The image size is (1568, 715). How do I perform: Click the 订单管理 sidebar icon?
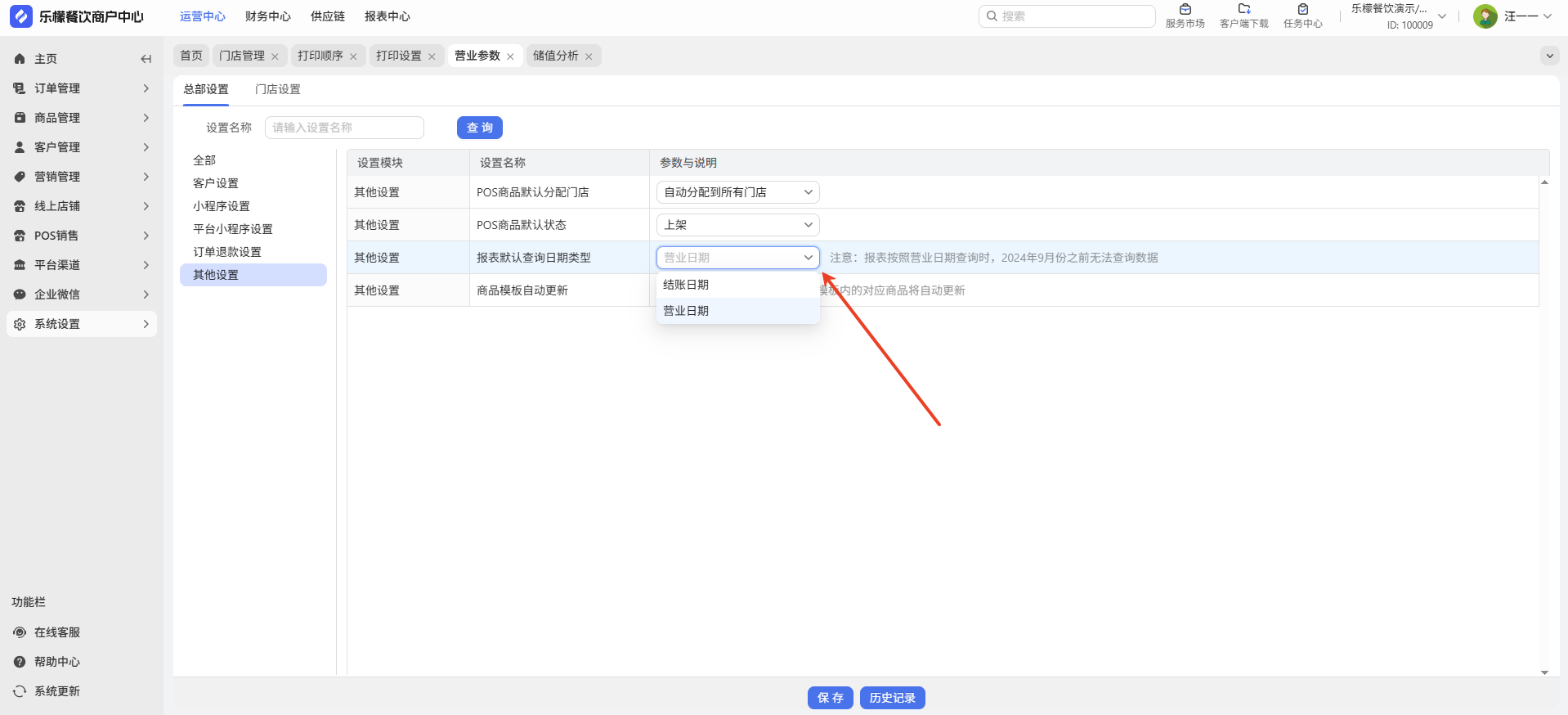[x=20, y=88]
